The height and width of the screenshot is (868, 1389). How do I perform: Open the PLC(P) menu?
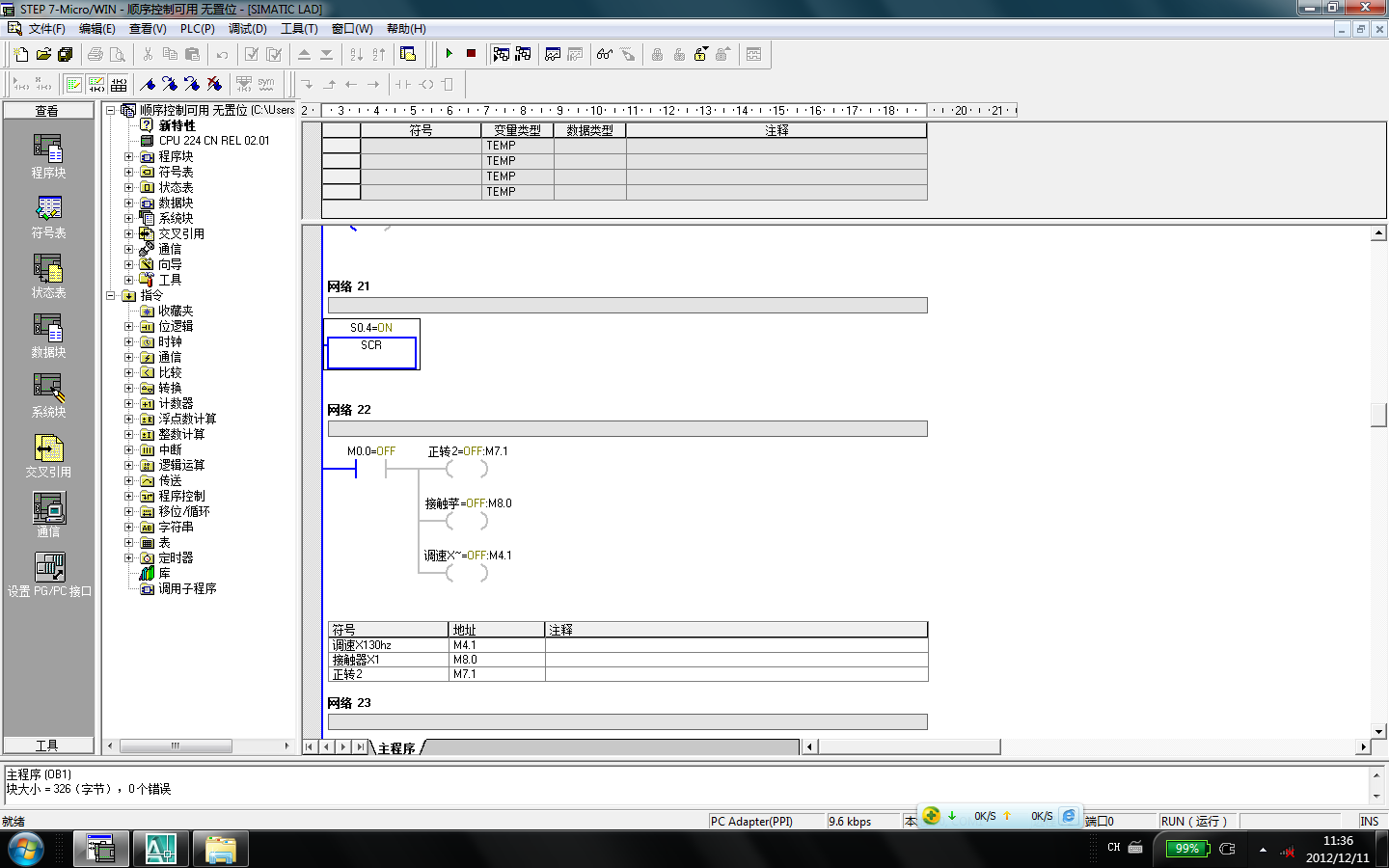198,29
